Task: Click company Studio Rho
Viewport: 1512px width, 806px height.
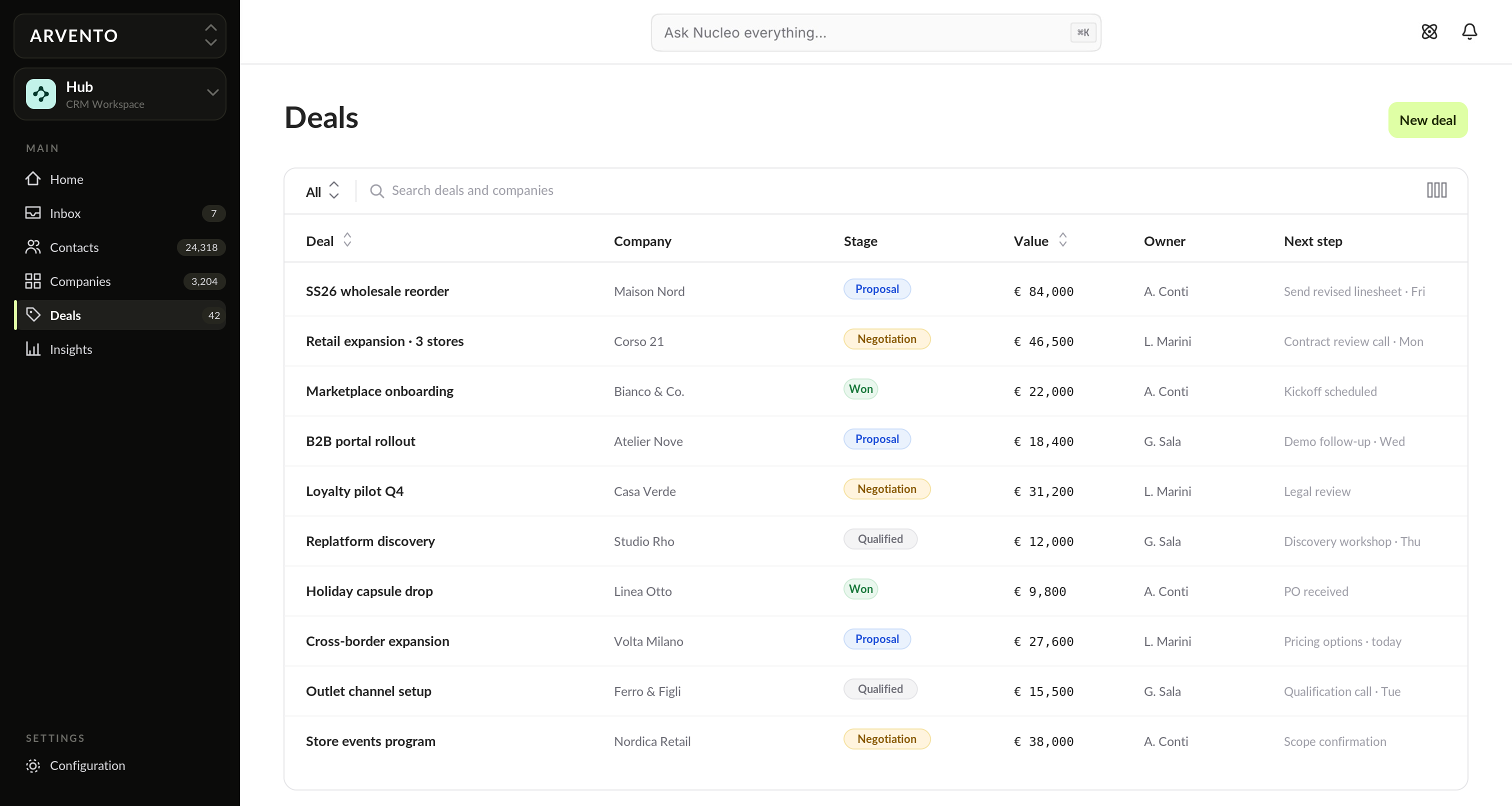Action: pos(644,541)
